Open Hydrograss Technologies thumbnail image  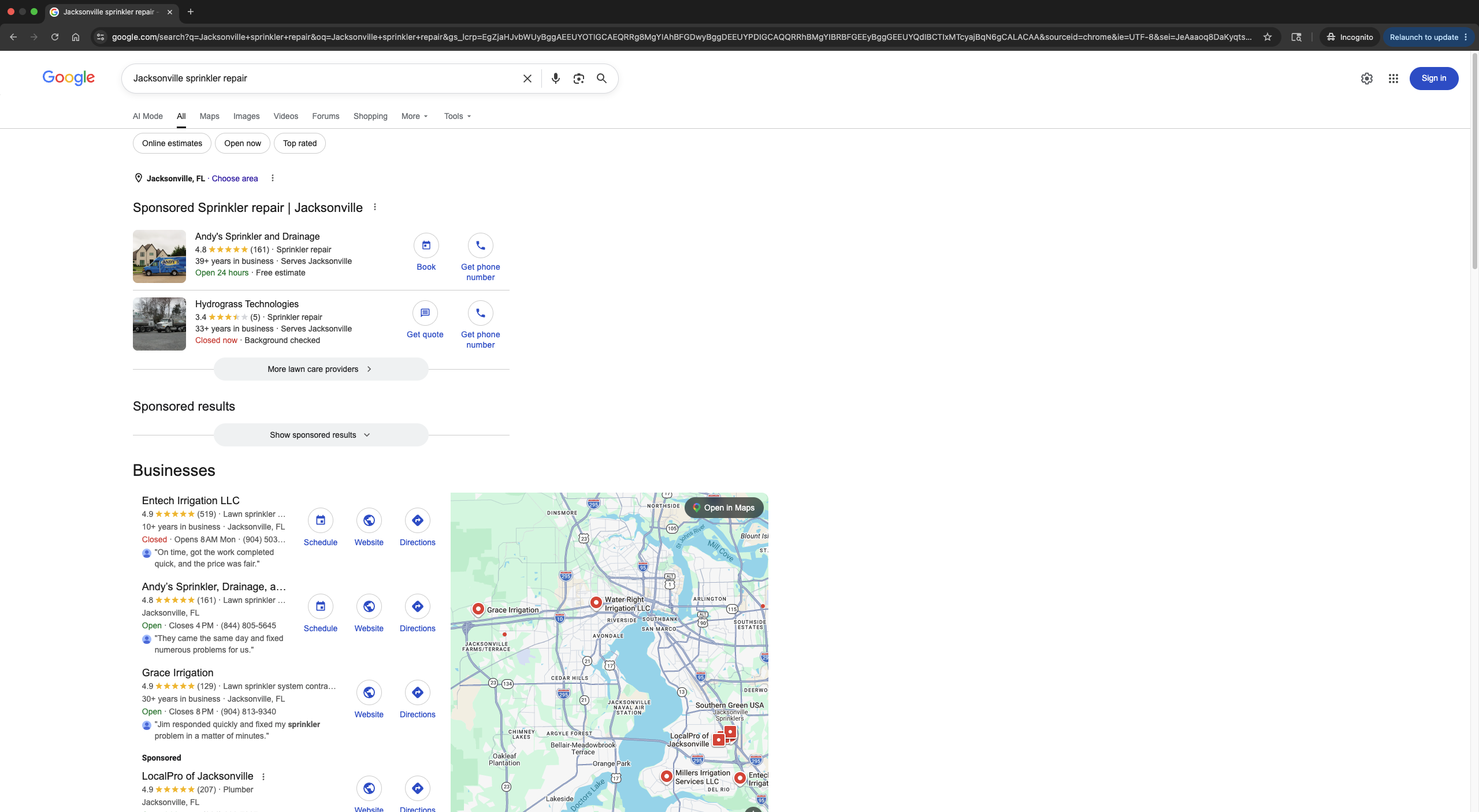(159, 324)
